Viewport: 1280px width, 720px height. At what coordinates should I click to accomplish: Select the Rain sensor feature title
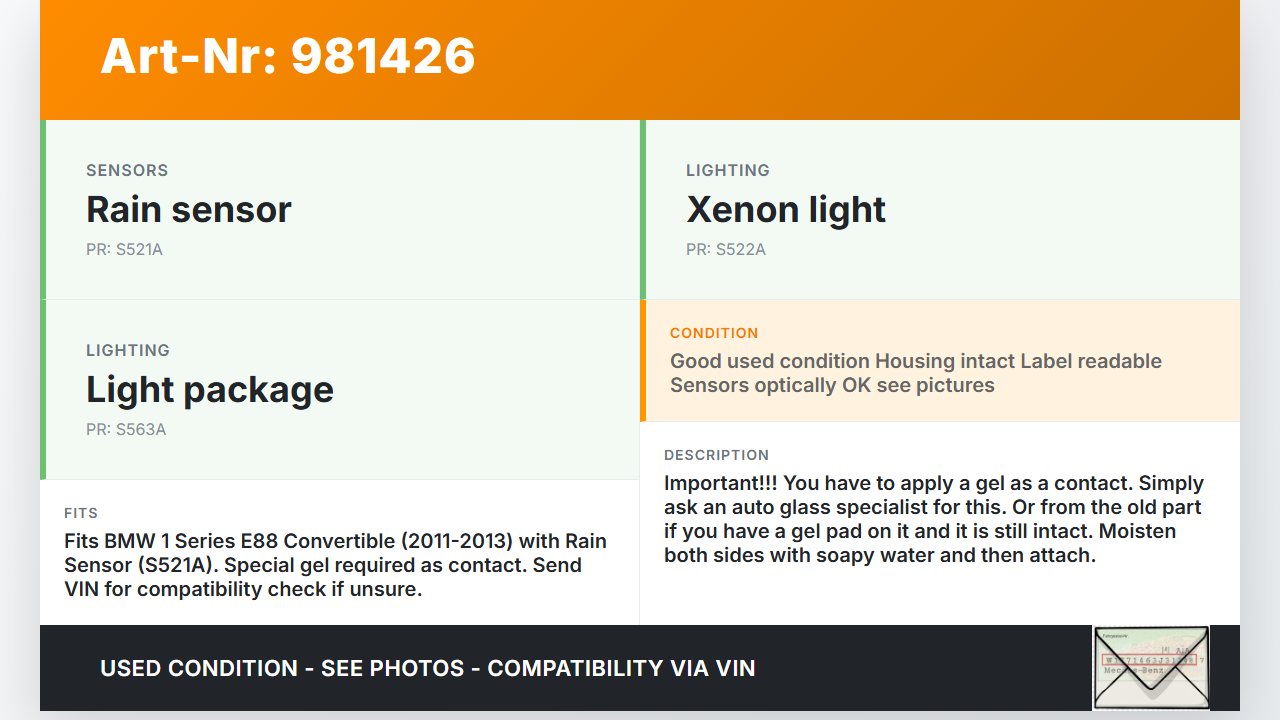tap(189, 209)
